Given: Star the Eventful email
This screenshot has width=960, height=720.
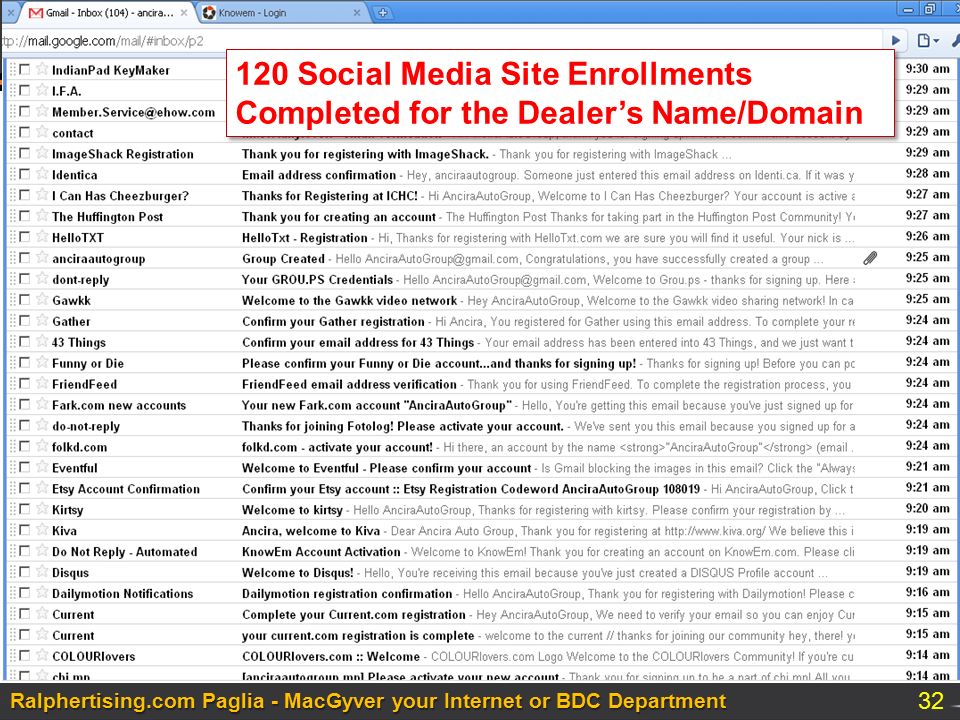Looking at the screenshot, I should pos(42,467).
